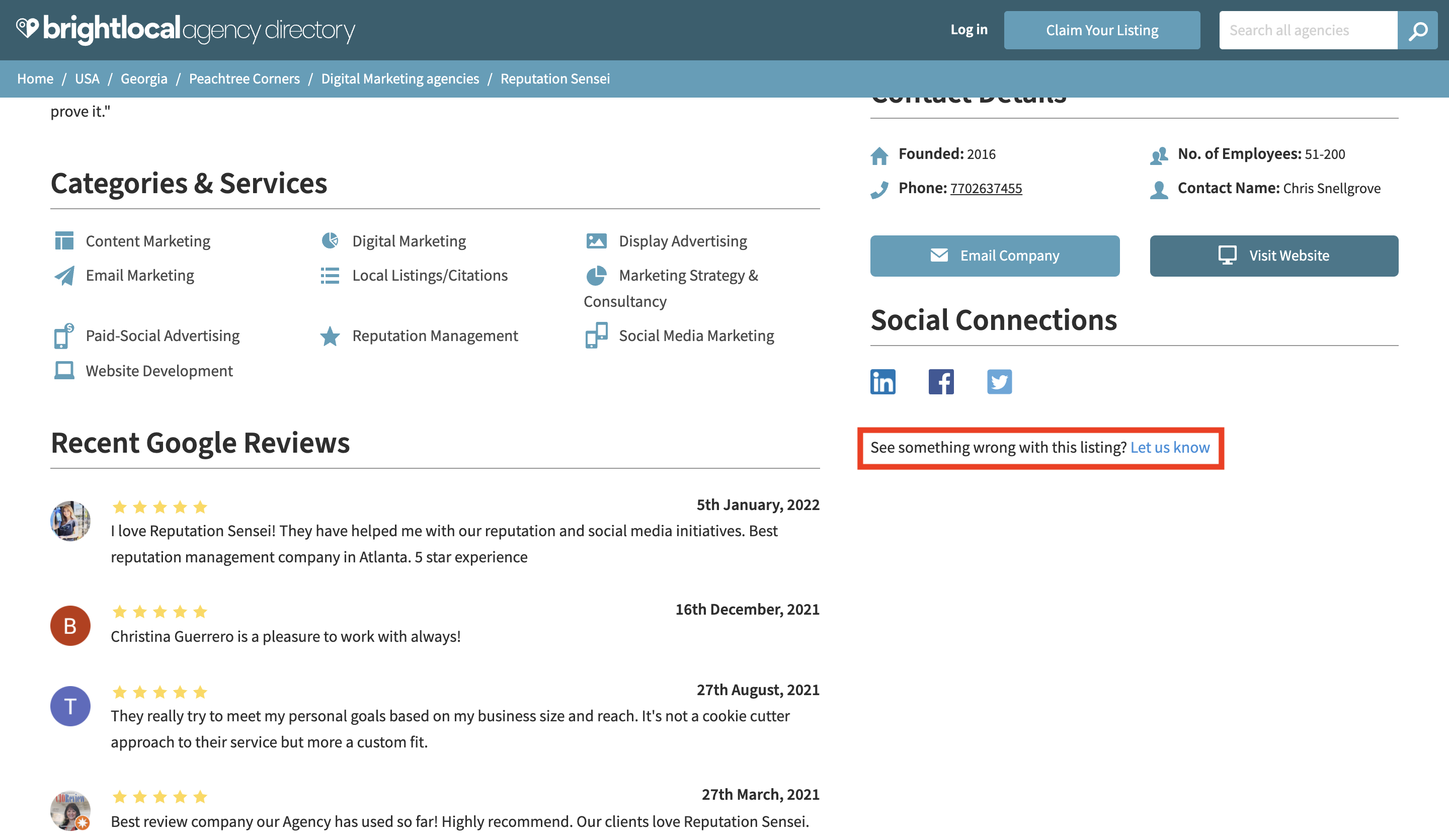Click monitor icon on Visit Website button

tap(1227, 255)
